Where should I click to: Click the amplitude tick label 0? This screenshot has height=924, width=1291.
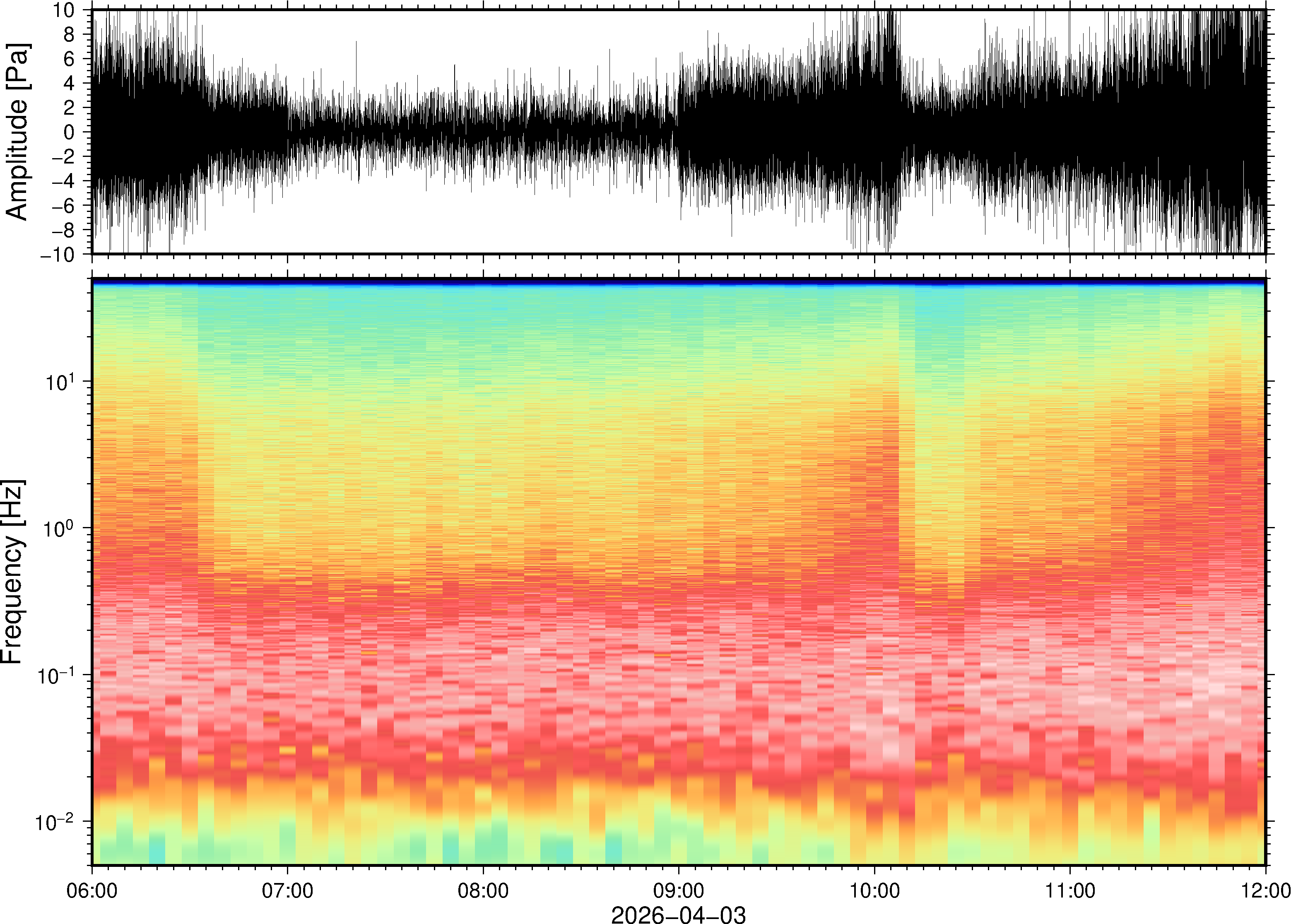[70, 132]
